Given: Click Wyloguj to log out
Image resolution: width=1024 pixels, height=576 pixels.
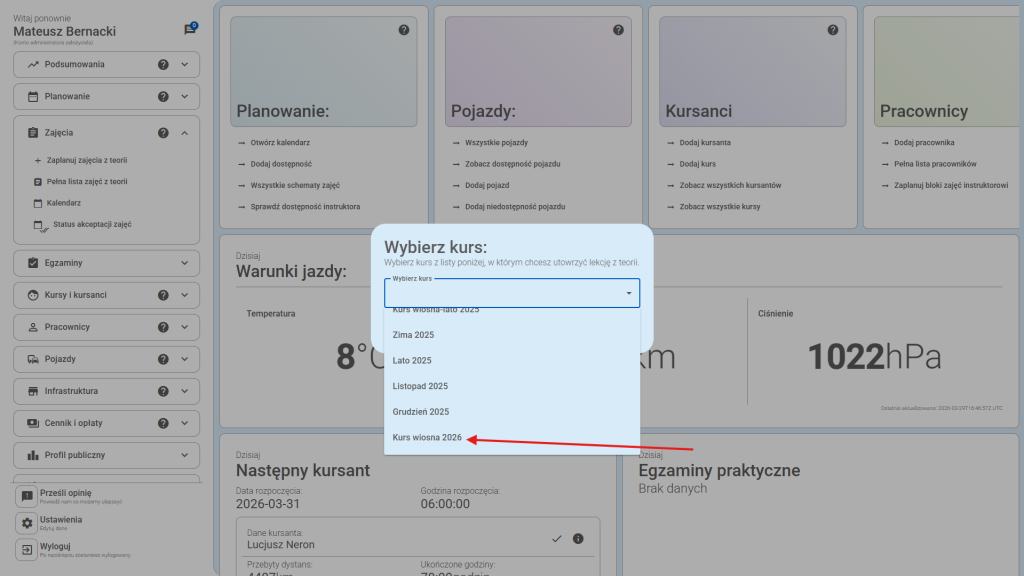Looking at the screenshot, I should [x=55, y=547].
